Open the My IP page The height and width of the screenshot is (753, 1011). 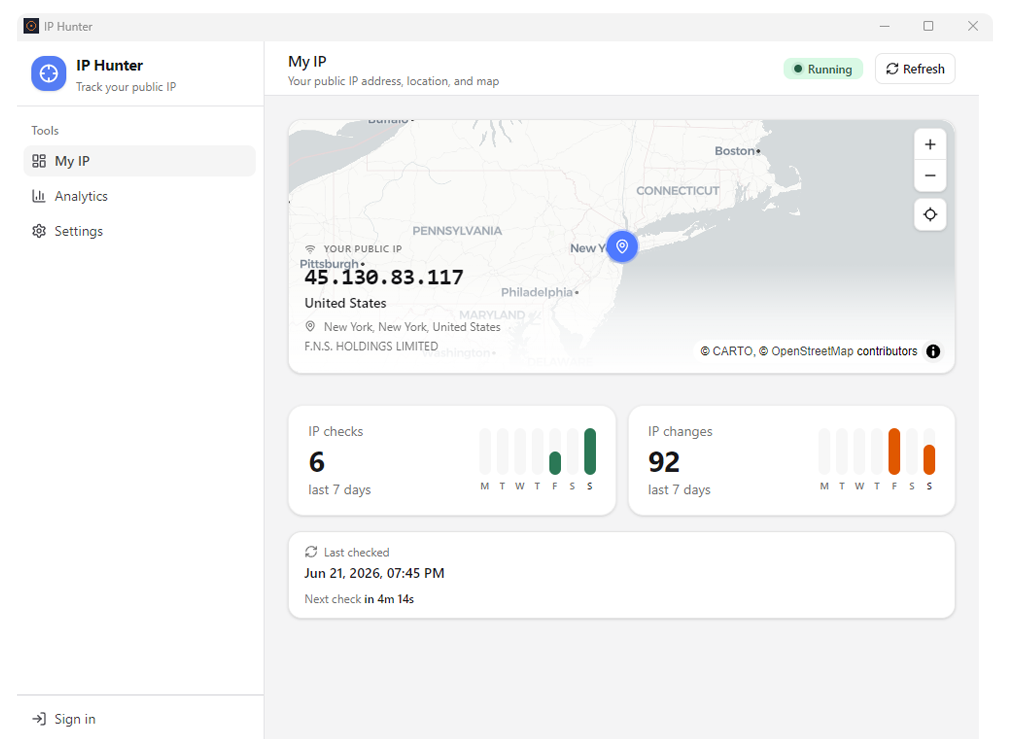139,161
